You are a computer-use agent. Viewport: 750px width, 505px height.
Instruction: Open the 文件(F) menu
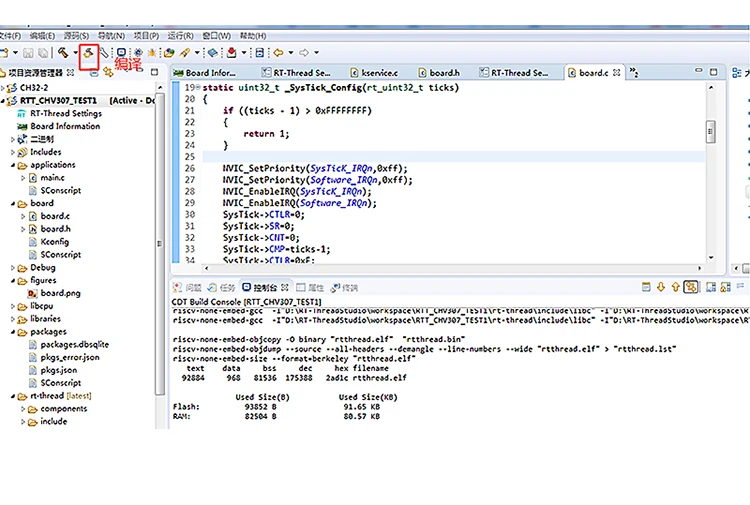tap(11, 36)
